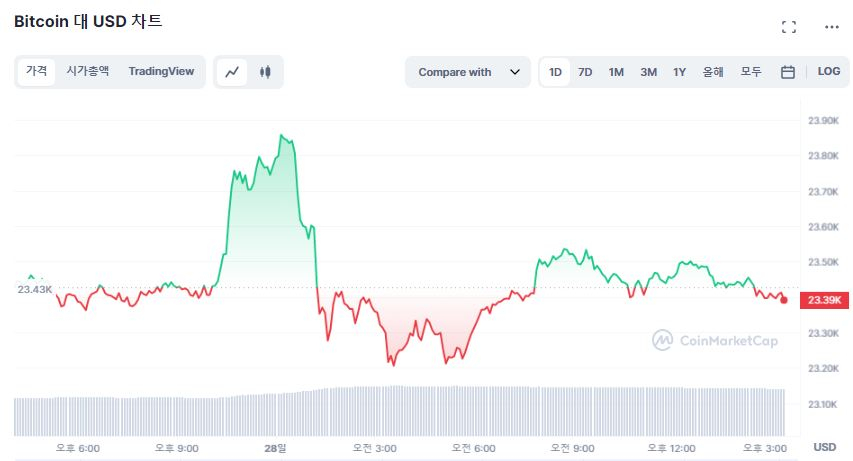Open the TradingView tab
The image size is (853, 461).
click(161, 71)
